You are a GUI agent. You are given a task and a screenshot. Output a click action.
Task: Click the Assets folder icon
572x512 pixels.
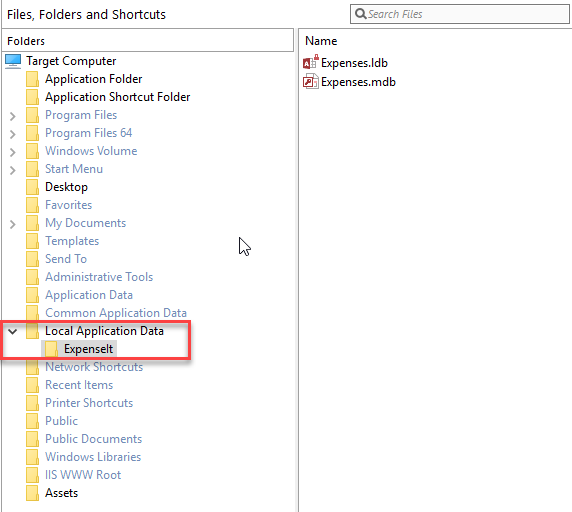pyautogui.click(x=32, y=493)
